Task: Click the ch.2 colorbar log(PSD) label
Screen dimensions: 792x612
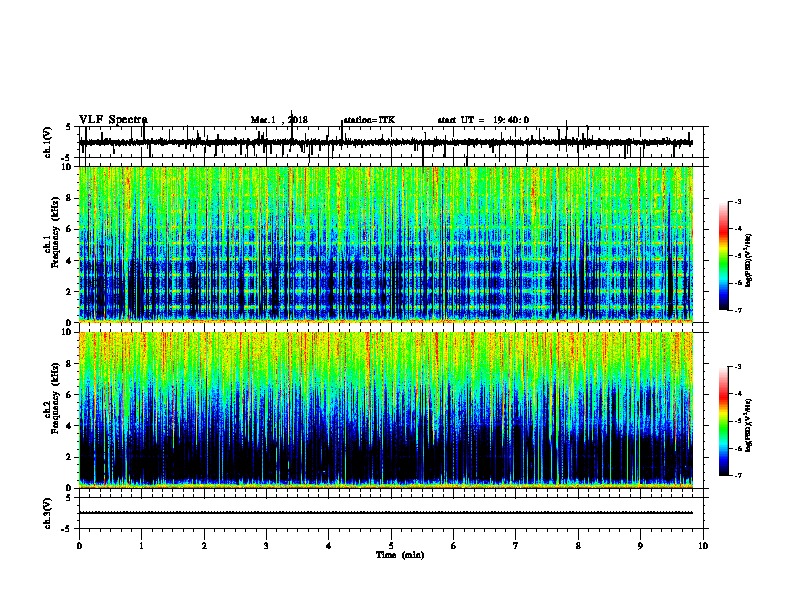Action: [x=748, y=425]
